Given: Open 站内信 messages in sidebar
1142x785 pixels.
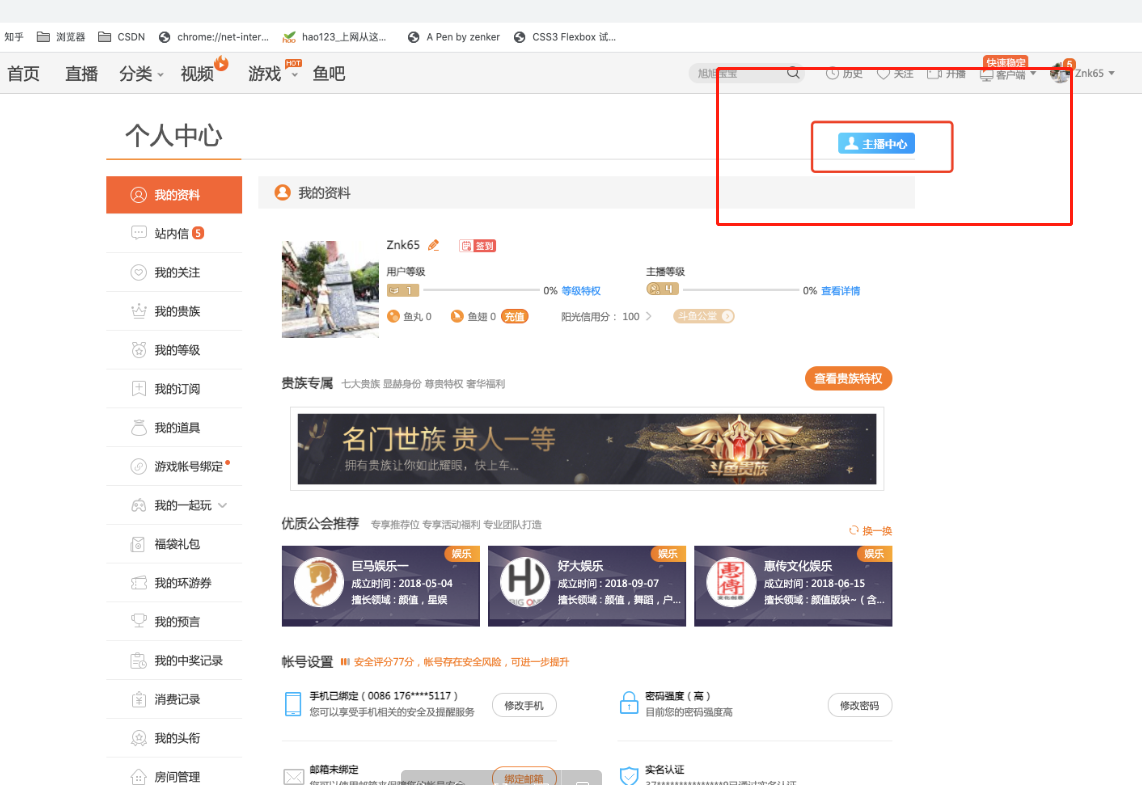Looking at the screenshot, I should click(x=174, y=233).
